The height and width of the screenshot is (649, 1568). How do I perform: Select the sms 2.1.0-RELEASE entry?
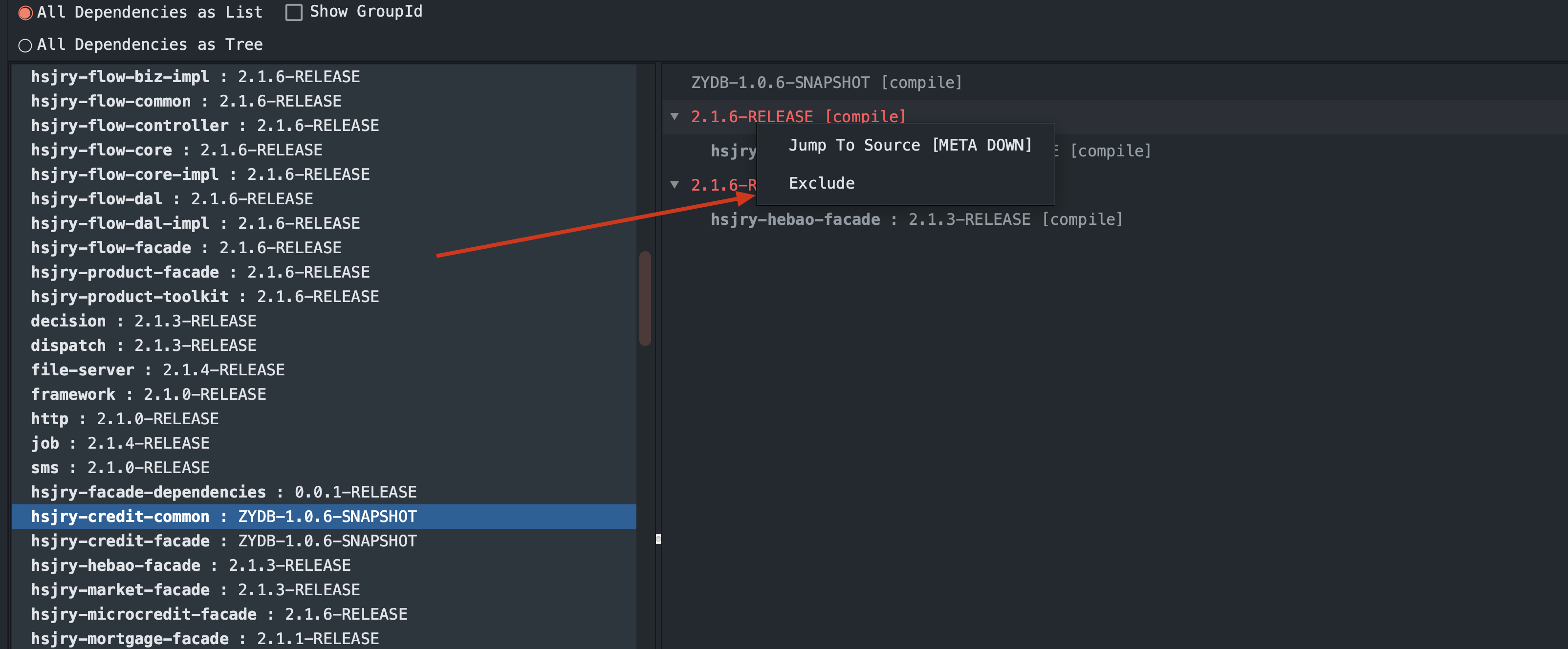click(x=120, y=468)
